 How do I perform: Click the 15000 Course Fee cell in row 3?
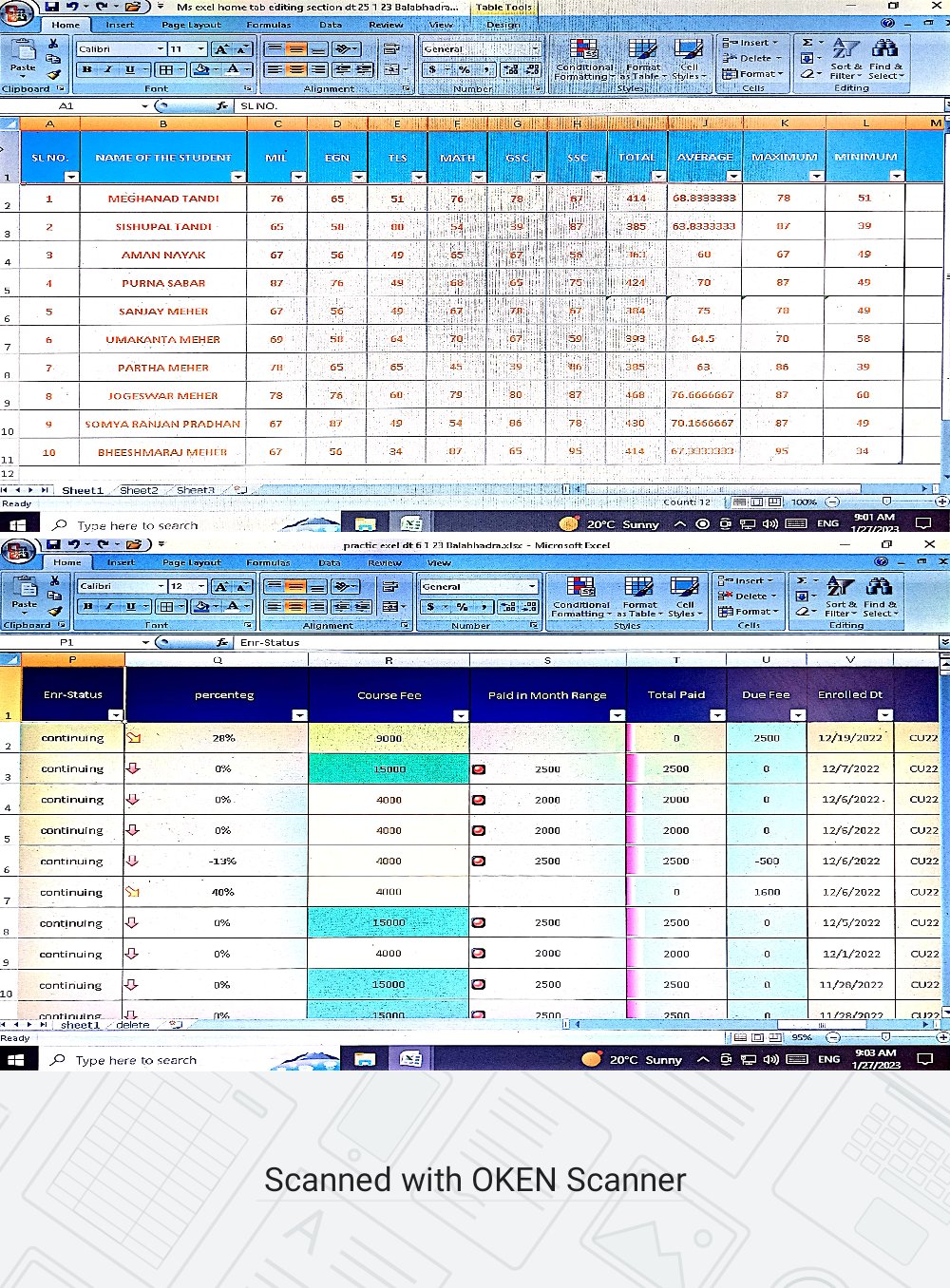click(x=389, y=769)
